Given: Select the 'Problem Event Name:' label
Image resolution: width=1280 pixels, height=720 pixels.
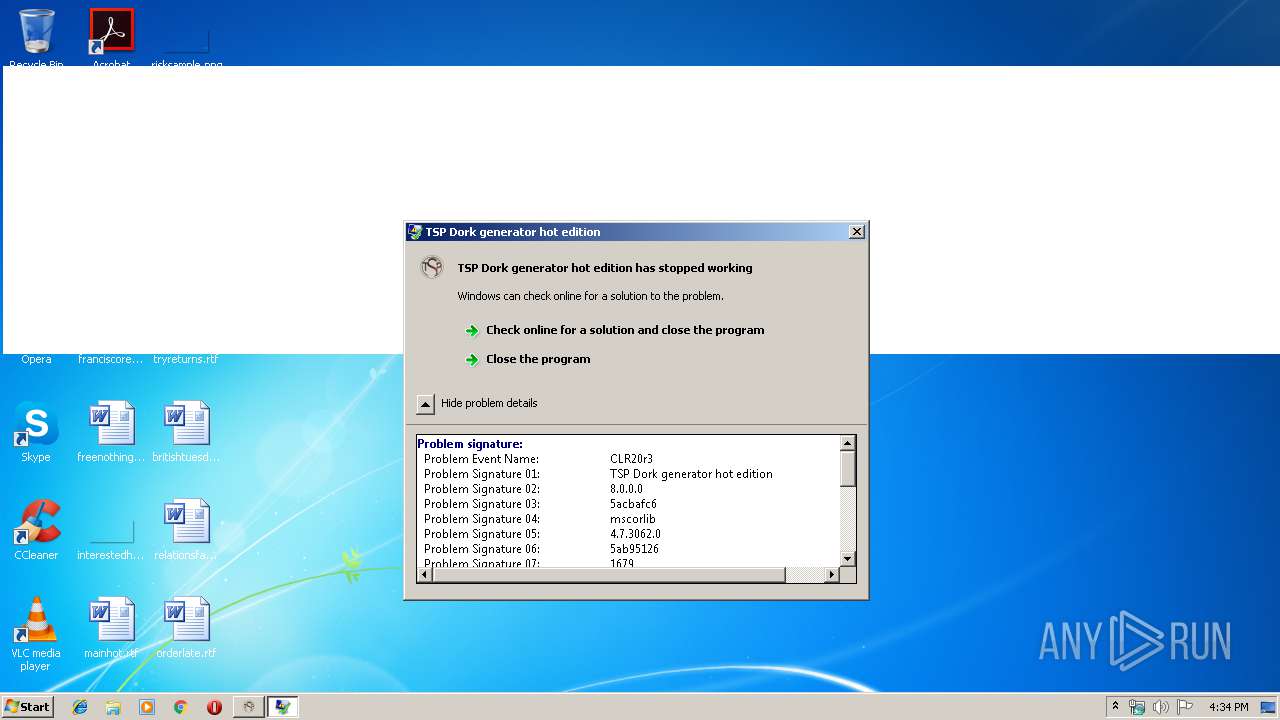Looking at the screenshot, I should (x=481, y=459).
